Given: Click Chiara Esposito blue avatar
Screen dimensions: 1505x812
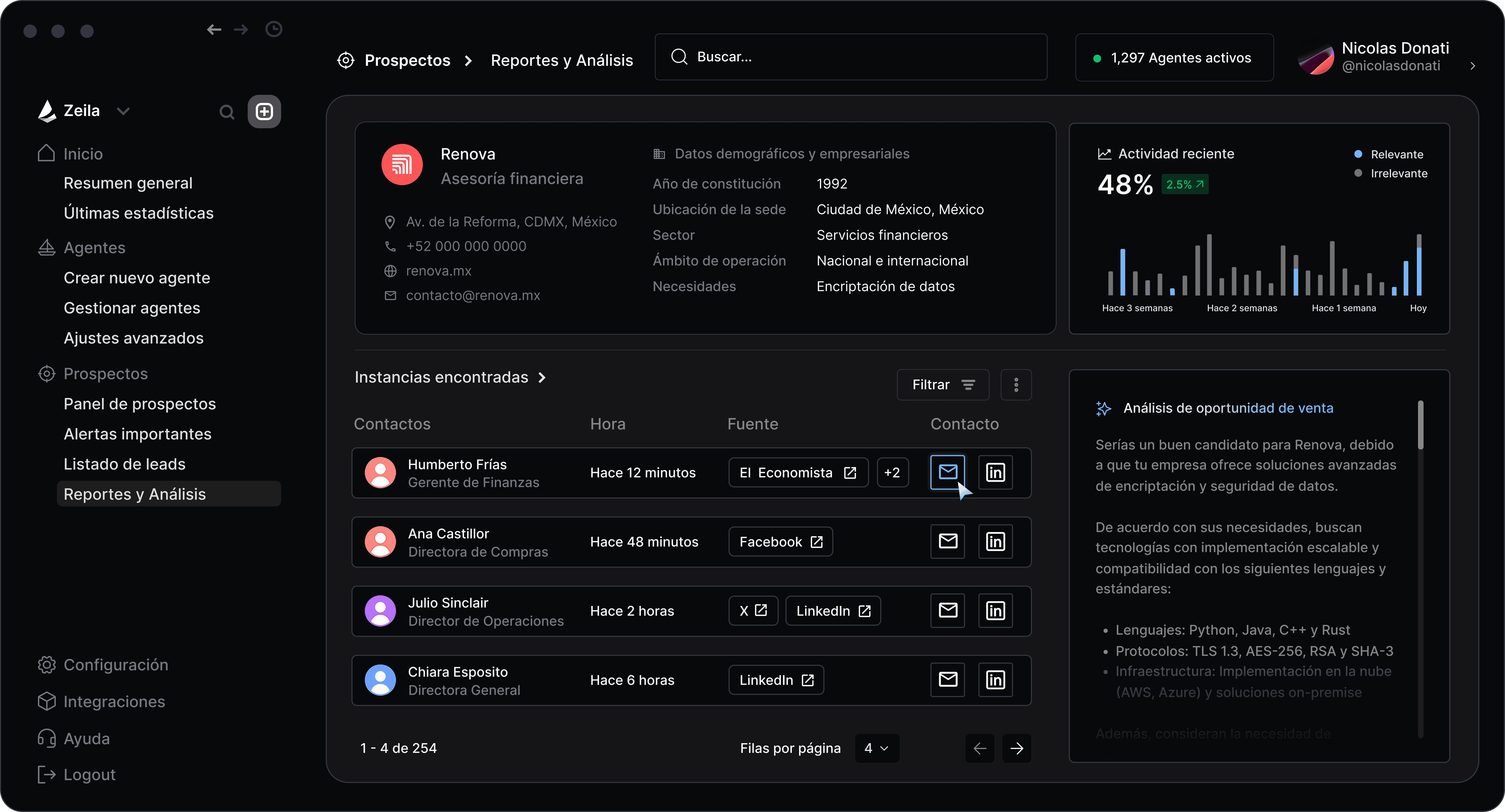Looking at the screenshot, I should 380,680.
